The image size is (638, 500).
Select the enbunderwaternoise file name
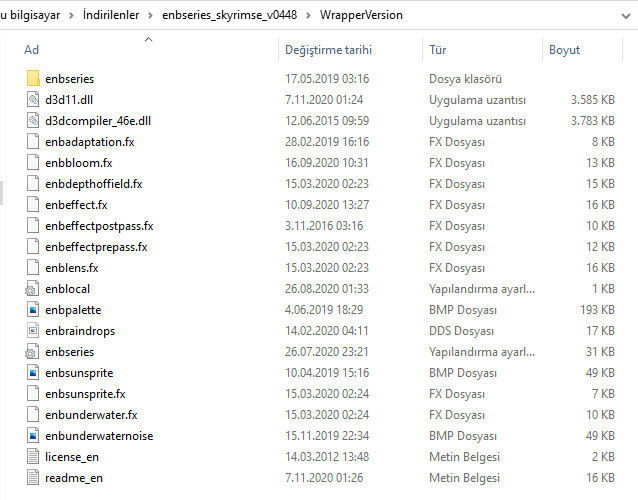(99, 436)
